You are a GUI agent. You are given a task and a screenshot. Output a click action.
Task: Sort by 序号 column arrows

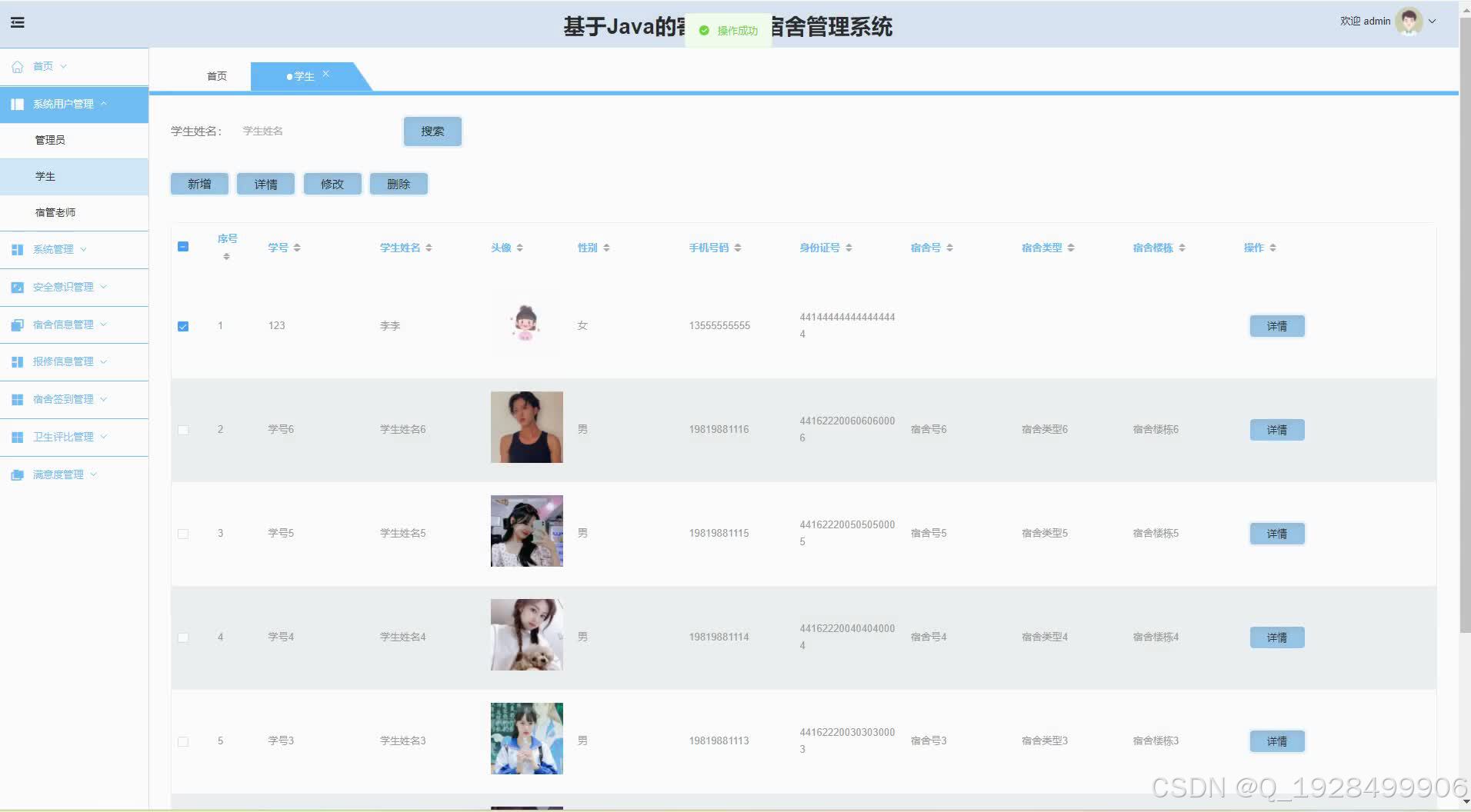point(226,257)
